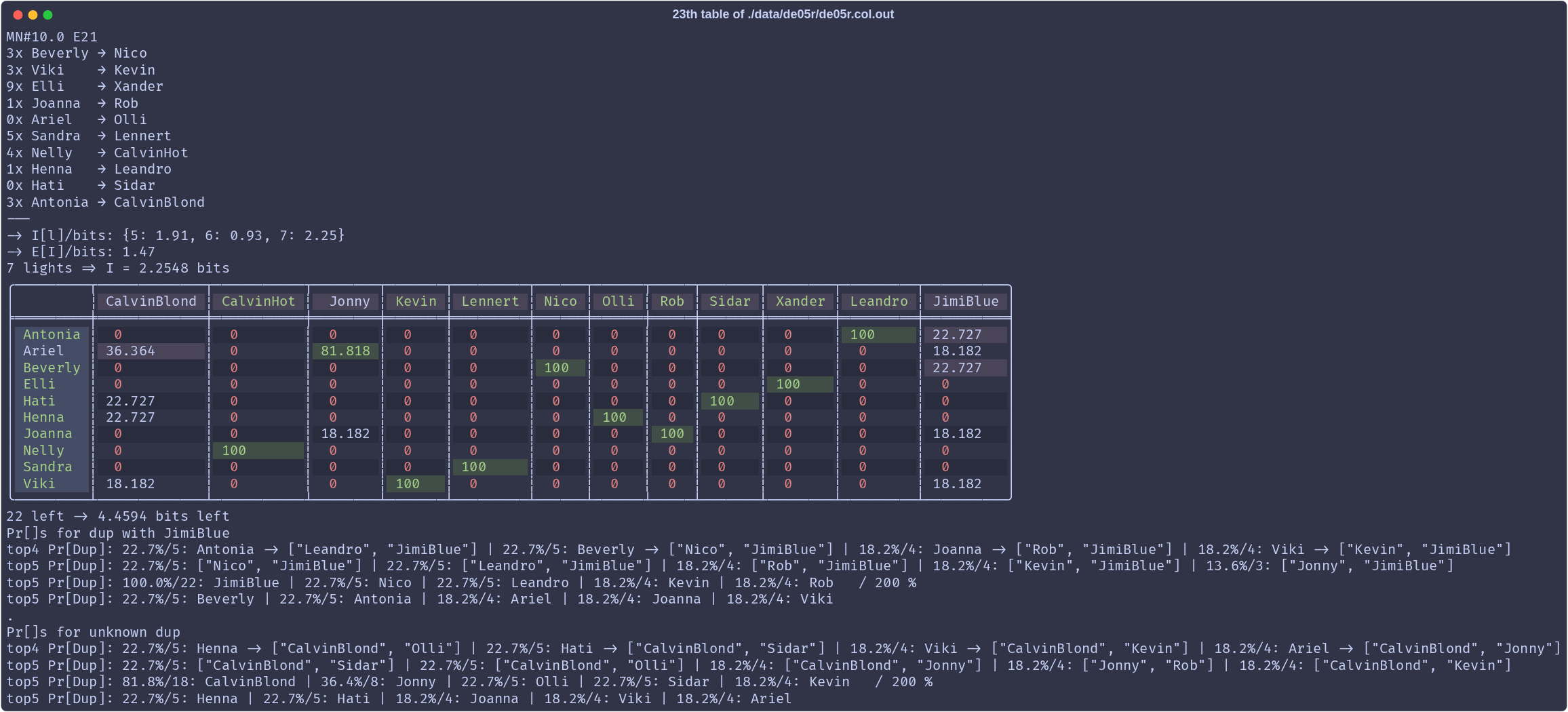Image resolution: width=1568 pixels, height=712 pixels.
Task: Click the "22 left" bits remaining line
Action: pos(118,516)
